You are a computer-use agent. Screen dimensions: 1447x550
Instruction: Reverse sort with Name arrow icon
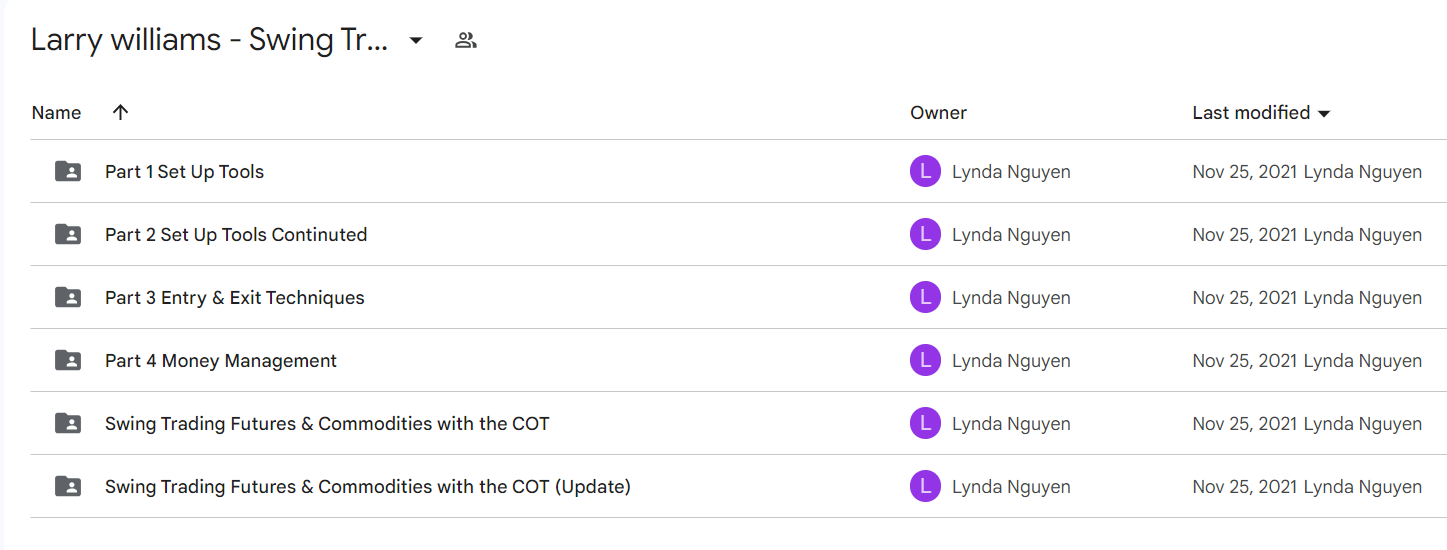pyautogui.click(x=121, y=113)
